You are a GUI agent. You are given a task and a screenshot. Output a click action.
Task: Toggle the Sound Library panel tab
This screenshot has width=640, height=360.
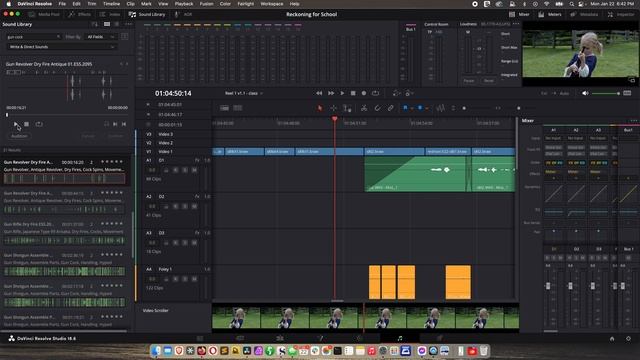[147, 14]
